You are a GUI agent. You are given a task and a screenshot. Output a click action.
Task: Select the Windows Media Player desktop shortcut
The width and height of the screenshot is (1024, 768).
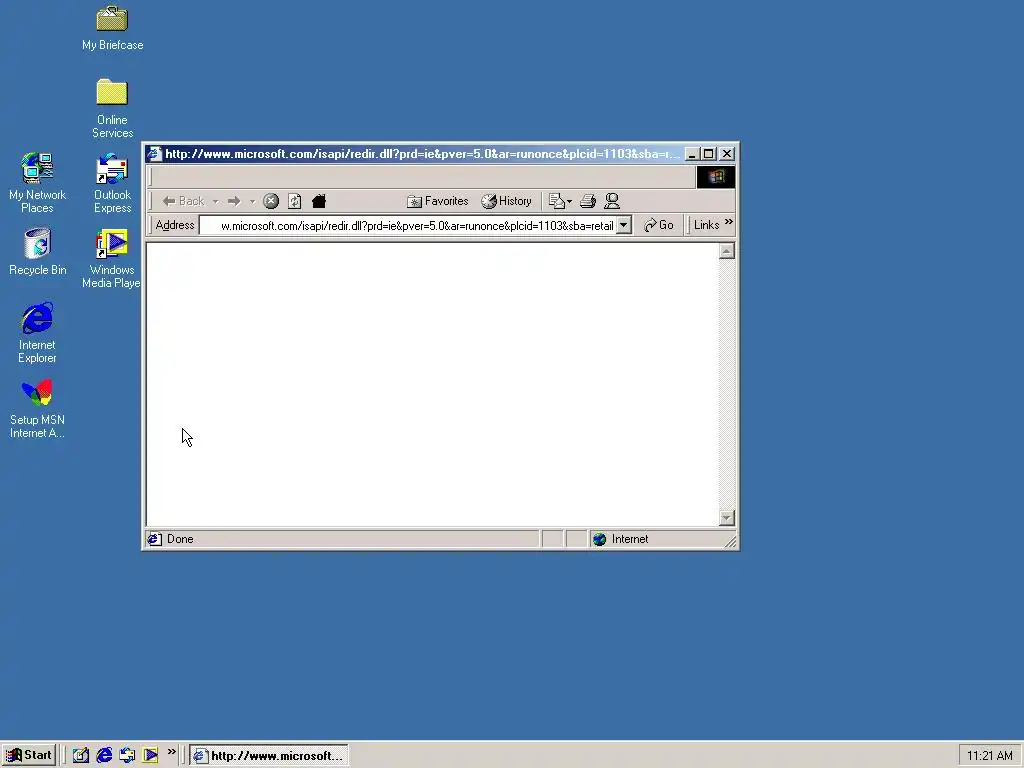click(x=111, y=259)
